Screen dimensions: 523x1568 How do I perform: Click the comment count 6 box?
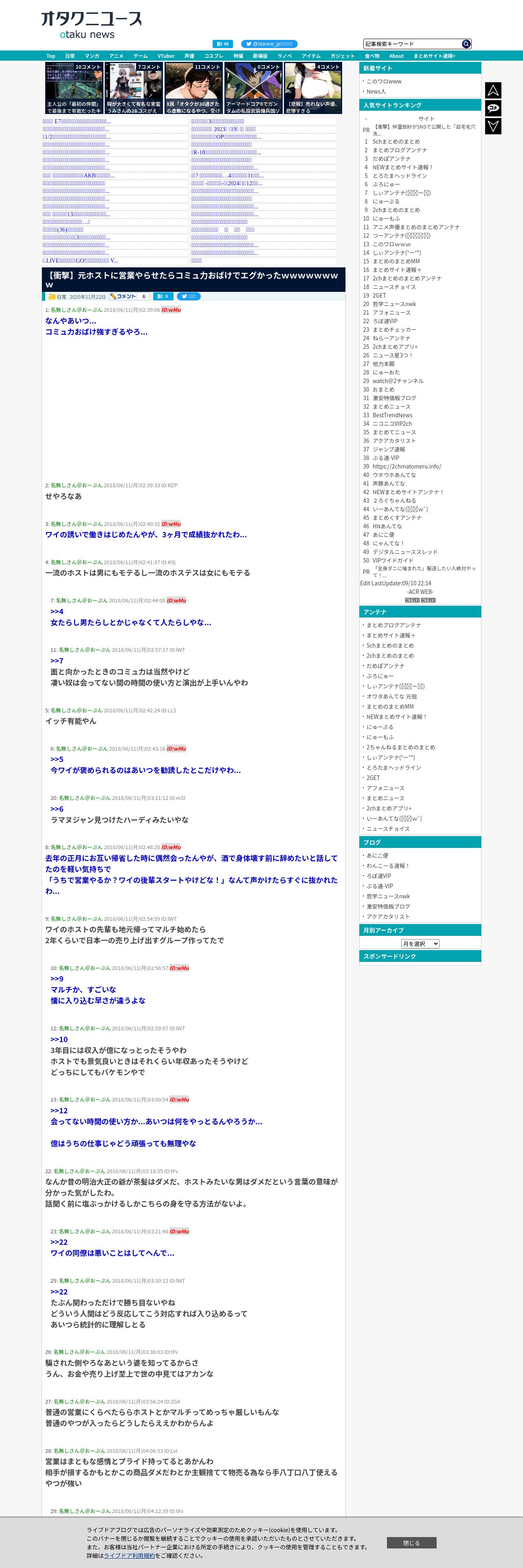click(x=144, y=296)
